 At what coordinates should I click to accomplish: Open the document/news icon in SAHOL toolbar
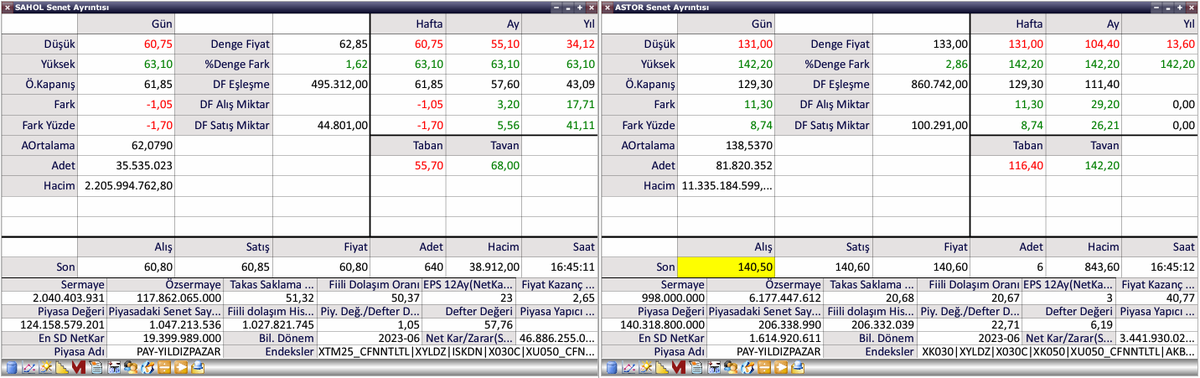(96, 367)
